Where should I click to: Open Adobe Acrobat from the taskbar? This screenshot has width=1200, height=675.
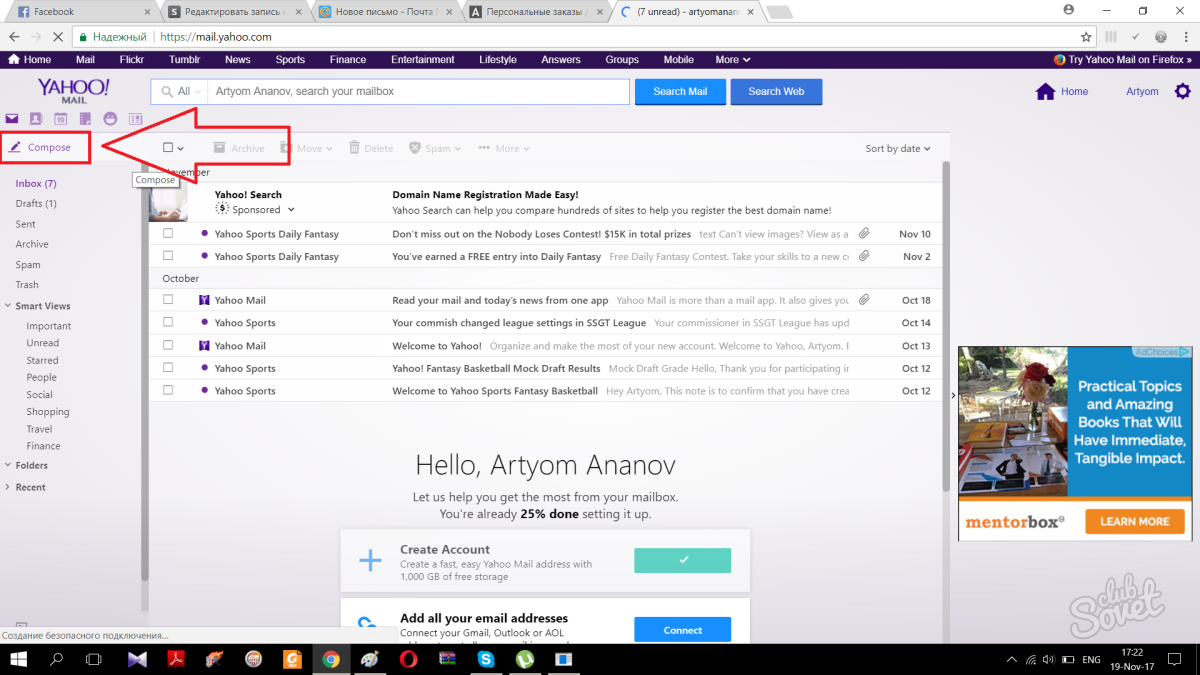point(177,660)
